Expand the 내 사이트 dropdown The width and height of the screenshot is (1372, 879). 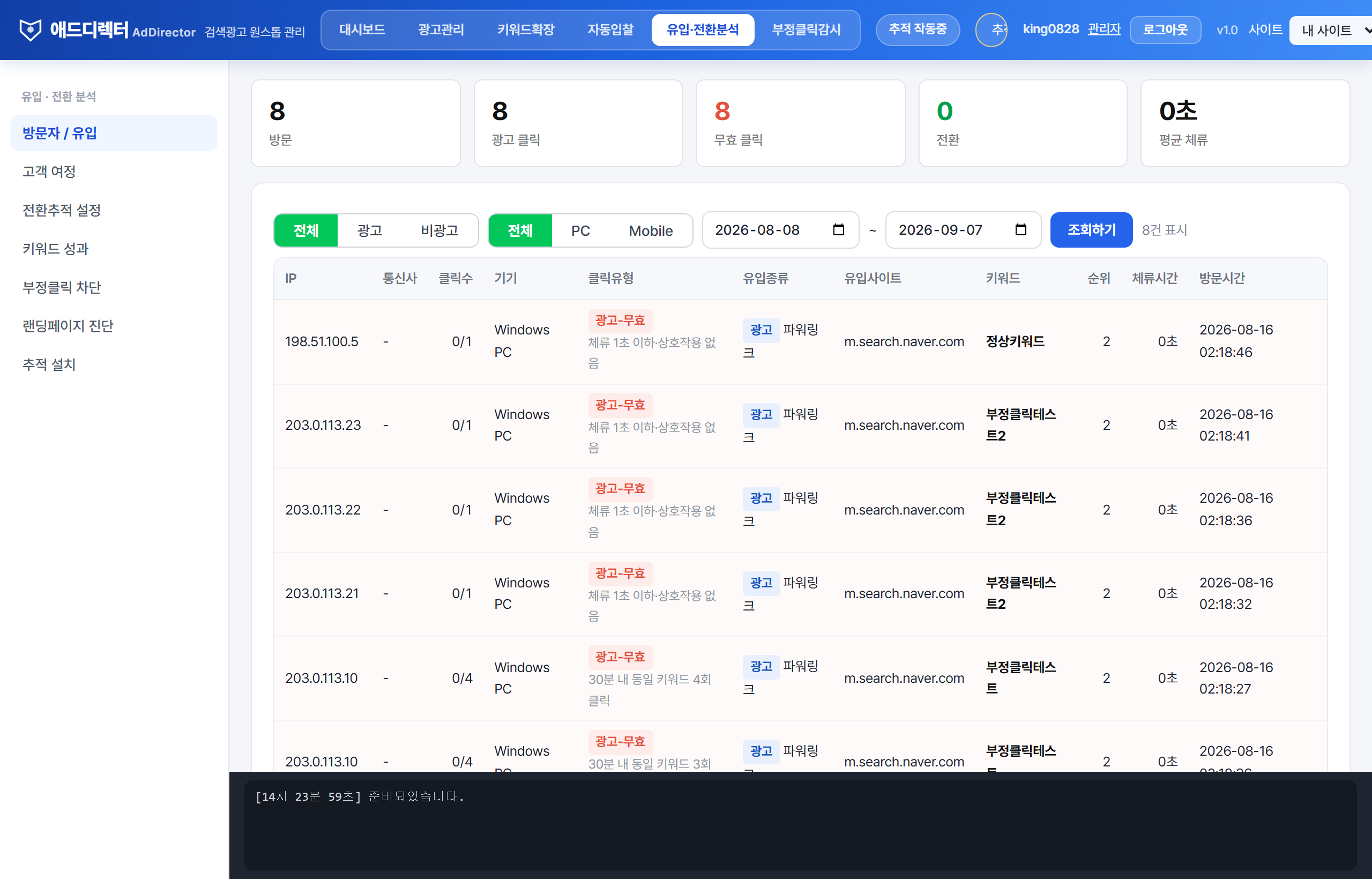pos(1330,30)
